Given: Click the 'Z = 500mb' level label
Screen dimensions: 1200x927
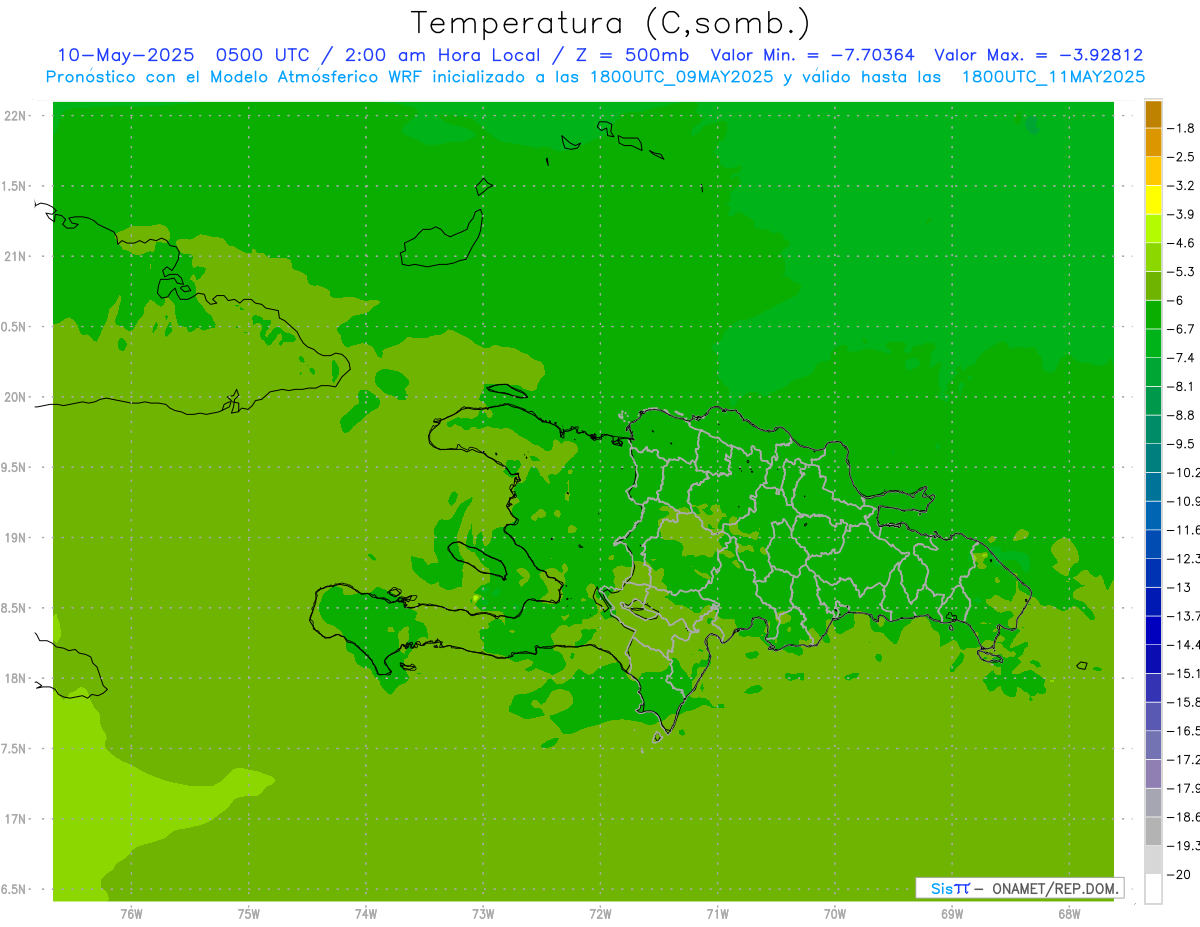Looking at the screenshot, I should 631,55.
